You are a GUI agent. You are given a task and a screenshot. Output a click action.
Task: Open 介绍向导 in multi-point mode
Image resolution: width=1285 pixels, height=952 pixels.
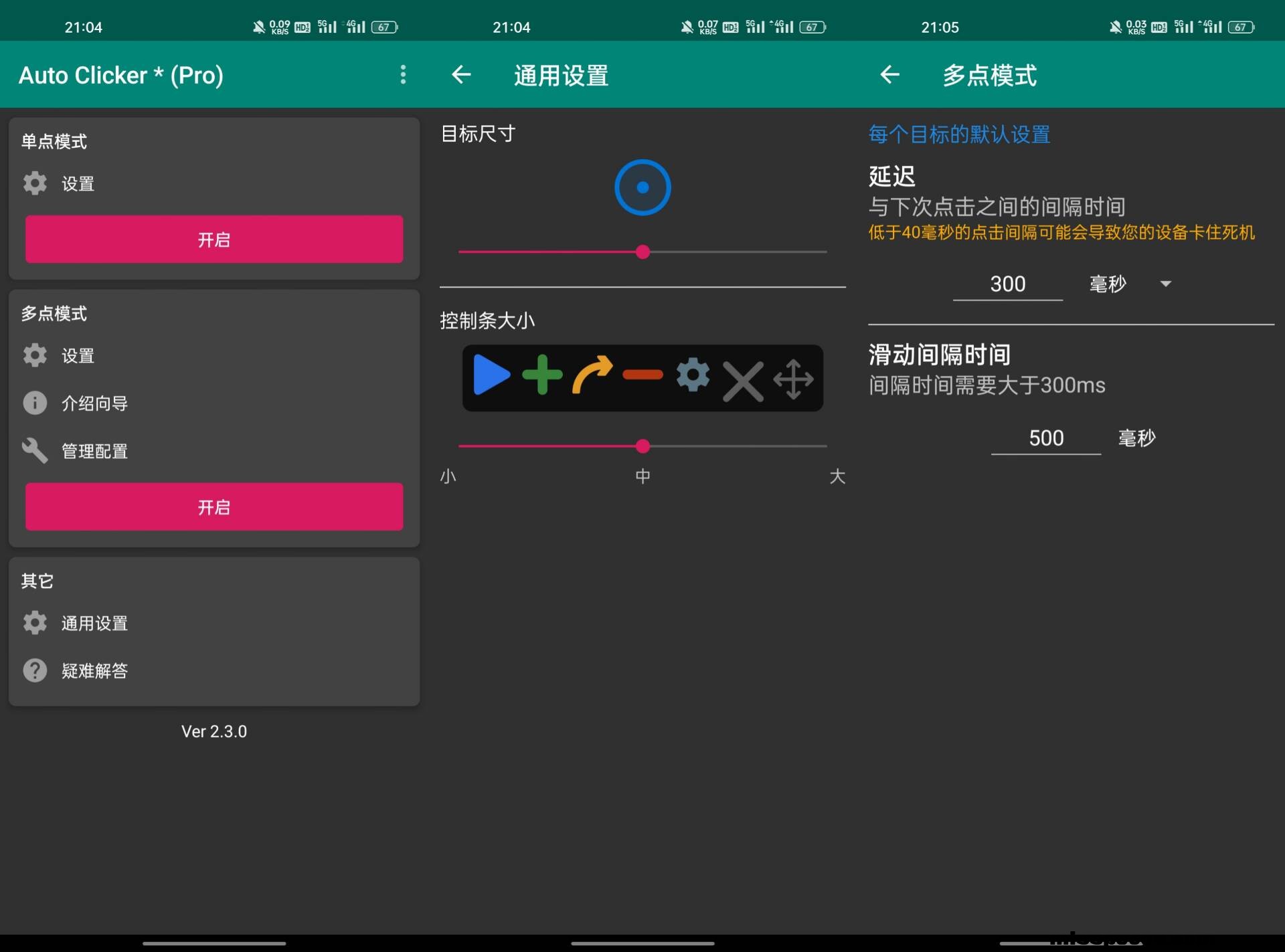coord(94,403)
